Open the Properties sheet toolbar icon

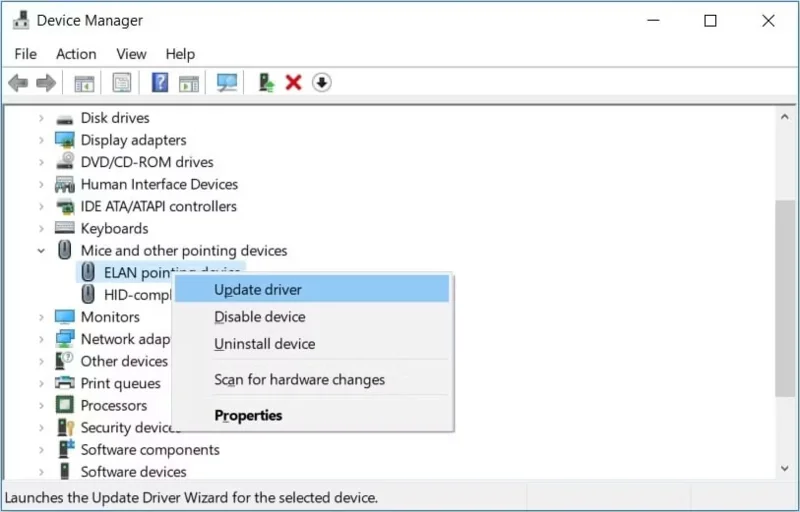[122, 83]
